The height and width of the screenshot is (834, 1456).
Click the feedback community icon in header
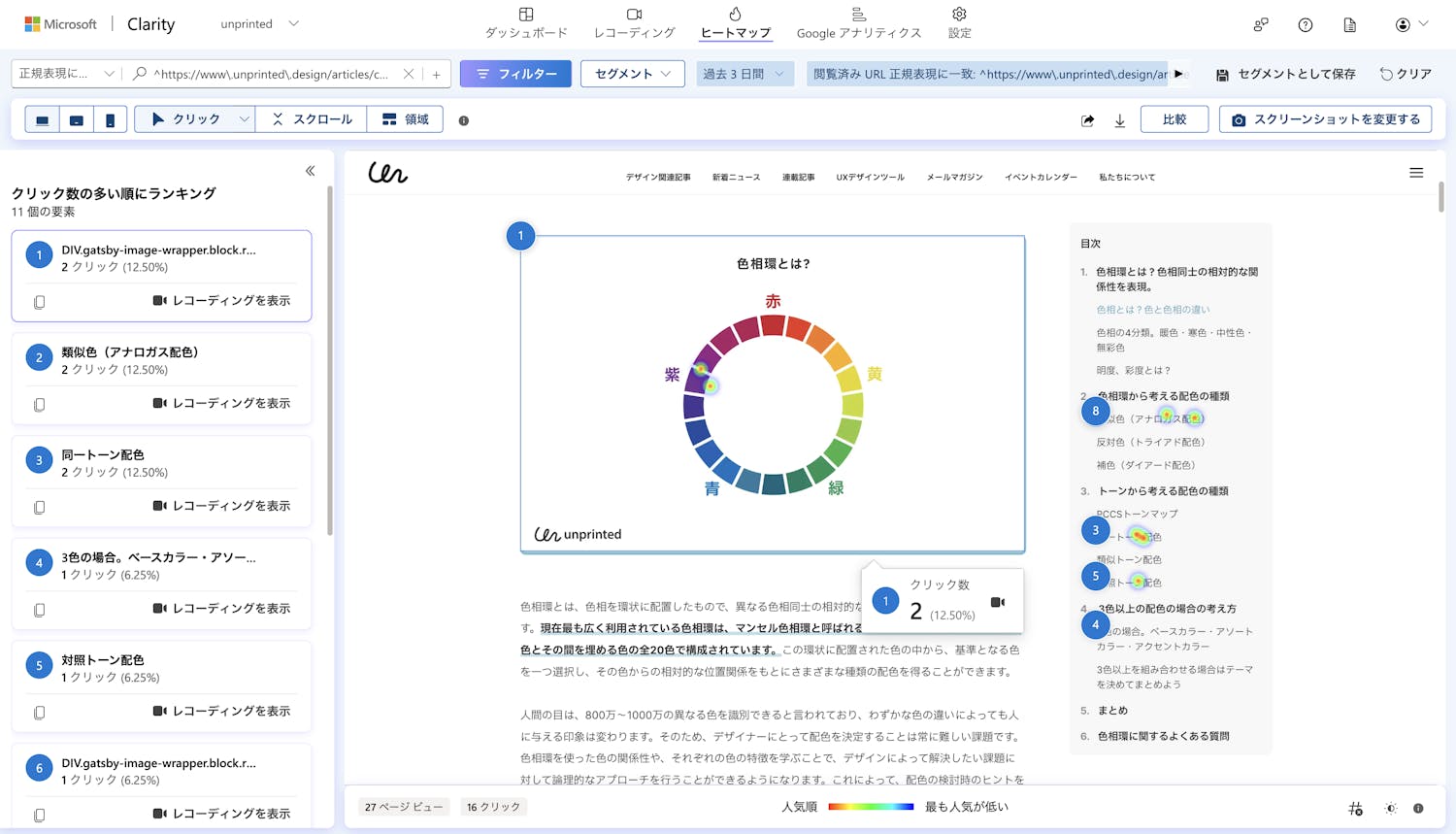click(1260, 25)
